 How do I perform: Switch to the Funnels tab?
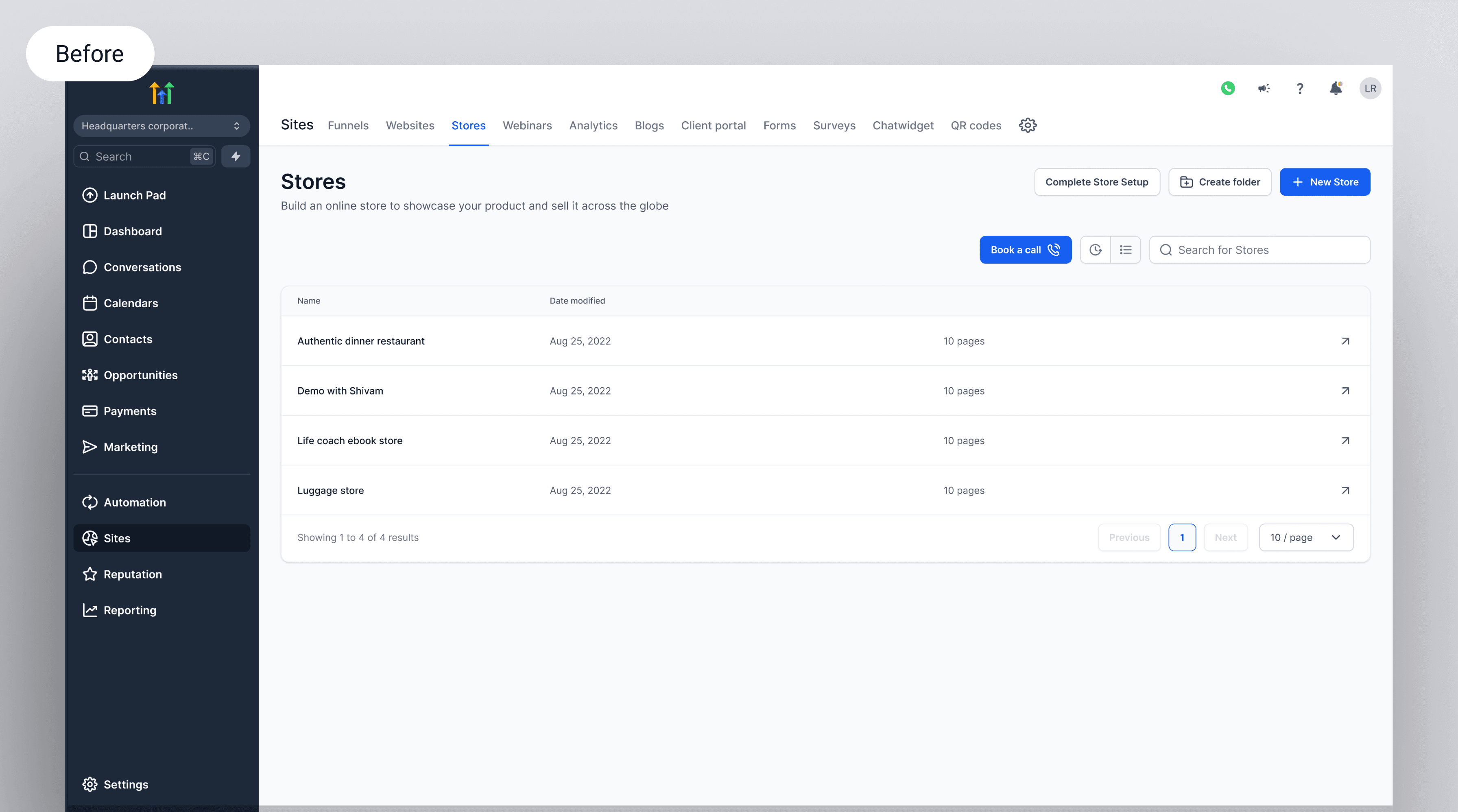347,125
